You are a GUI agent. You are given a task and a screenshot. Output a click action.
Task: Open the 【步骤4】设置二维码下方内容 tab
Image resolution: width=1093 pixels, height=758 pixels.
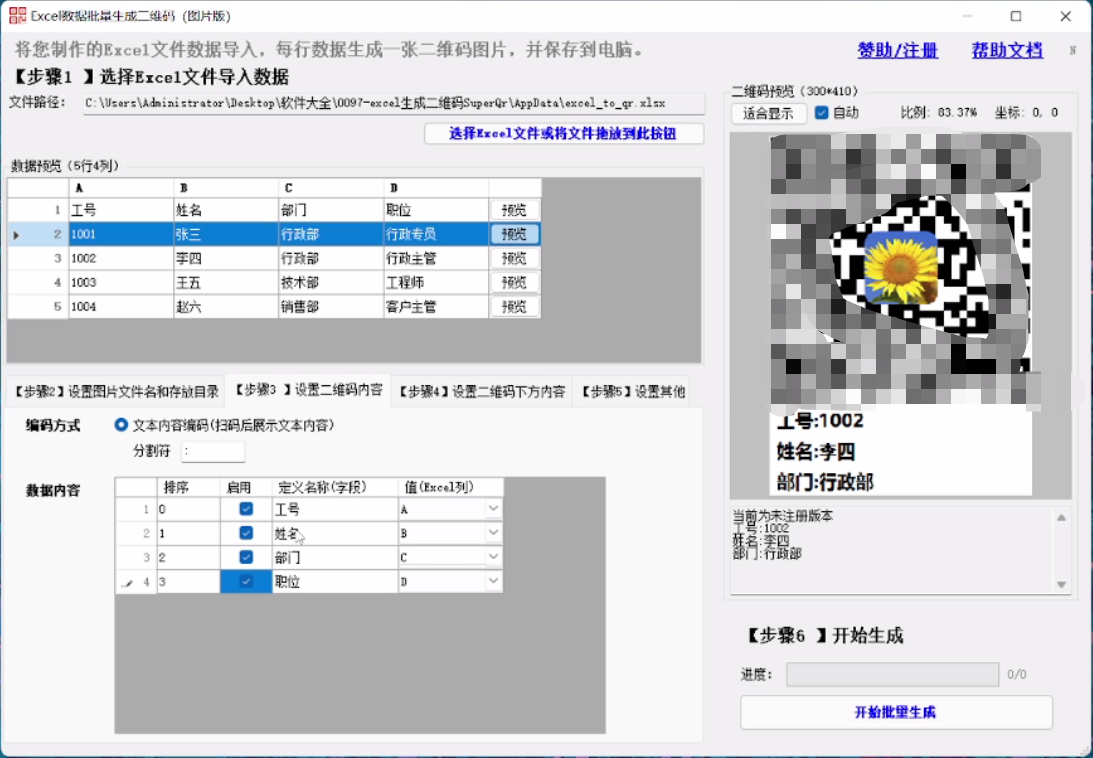pyautogui.click(x=481, y=392)
